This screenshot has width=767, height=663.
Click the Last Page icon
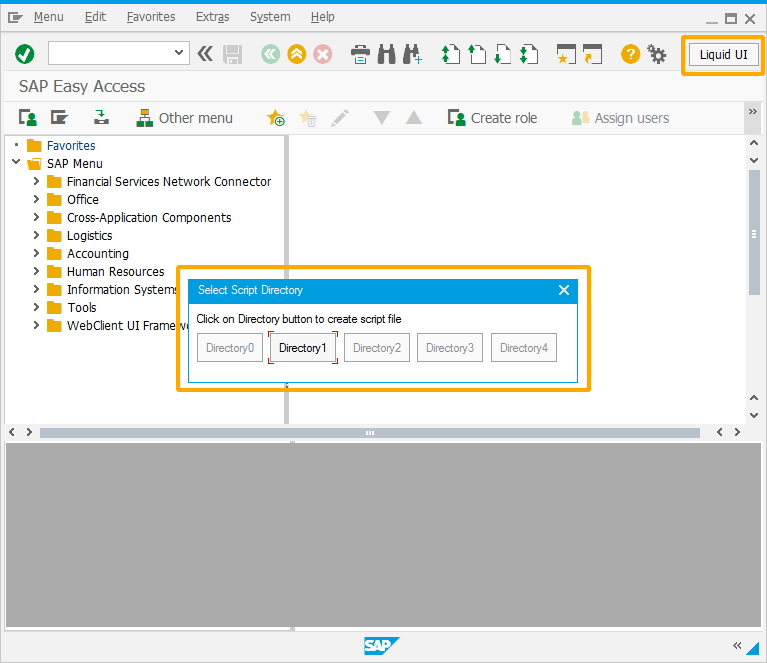click(x=529, y=54)
